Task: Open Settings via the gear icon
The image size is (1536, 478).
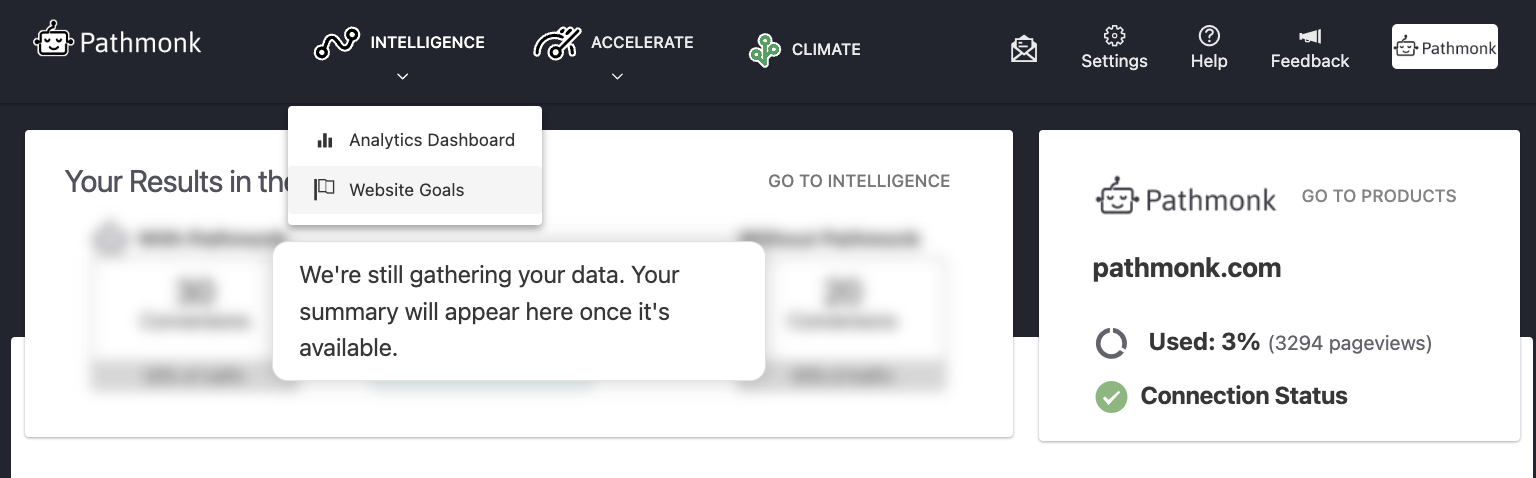Action: [x=1114, y=37]
